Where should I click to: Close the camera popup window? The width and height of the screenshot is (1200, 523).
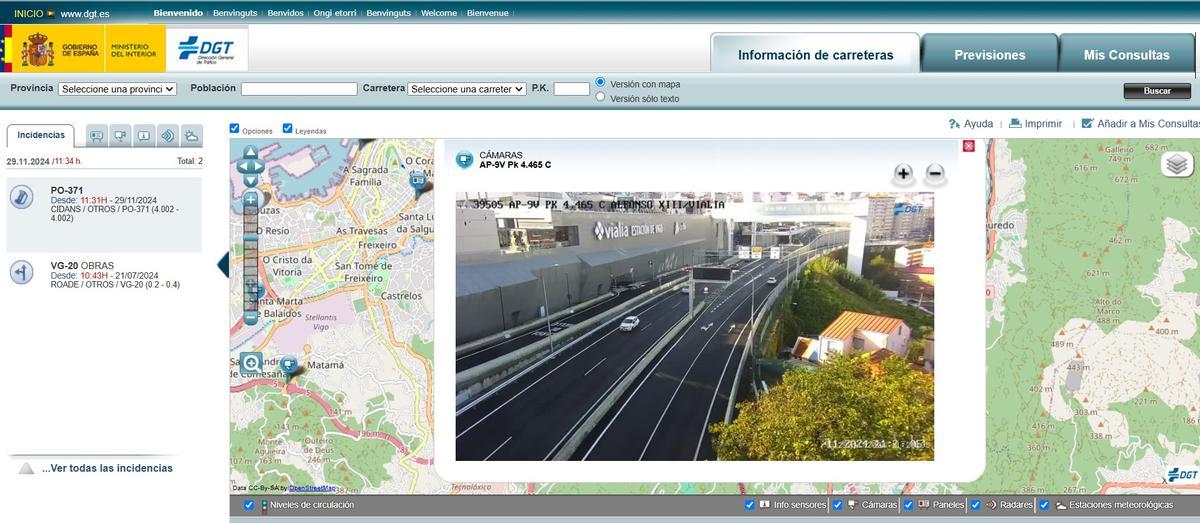pos(968,146)
